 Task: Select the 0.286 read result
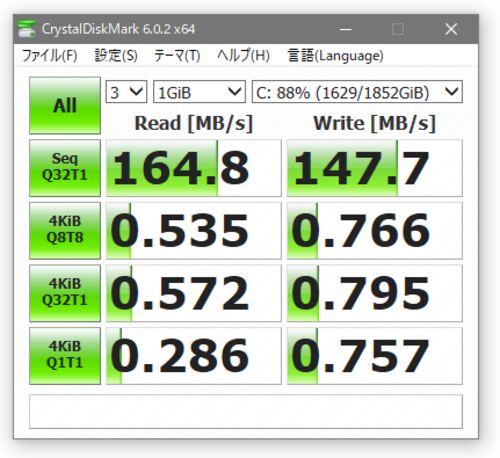pyautogui.click(x=194, y=356)
